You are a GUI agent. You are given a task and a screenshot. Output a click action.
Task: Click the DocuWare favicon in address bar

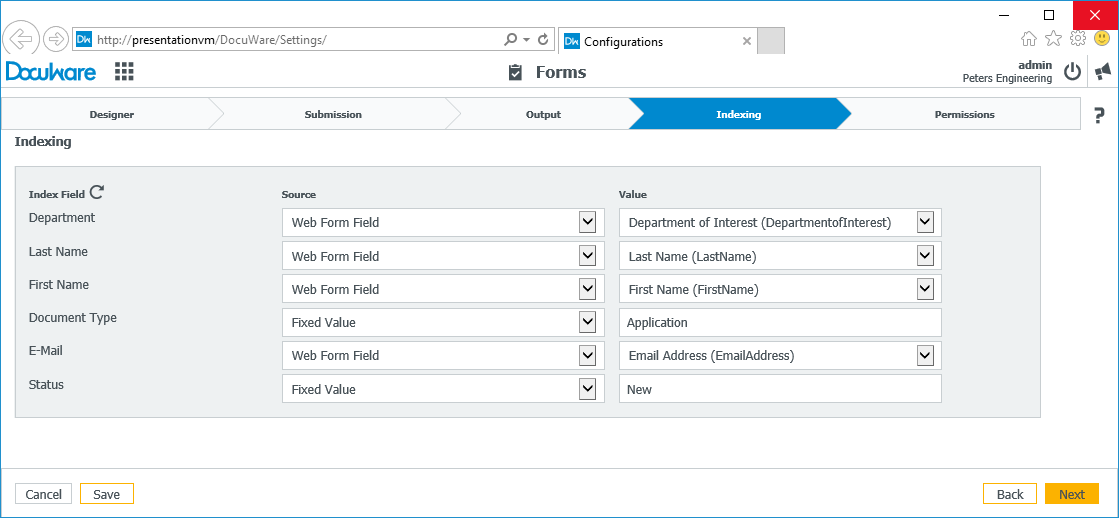83,40
